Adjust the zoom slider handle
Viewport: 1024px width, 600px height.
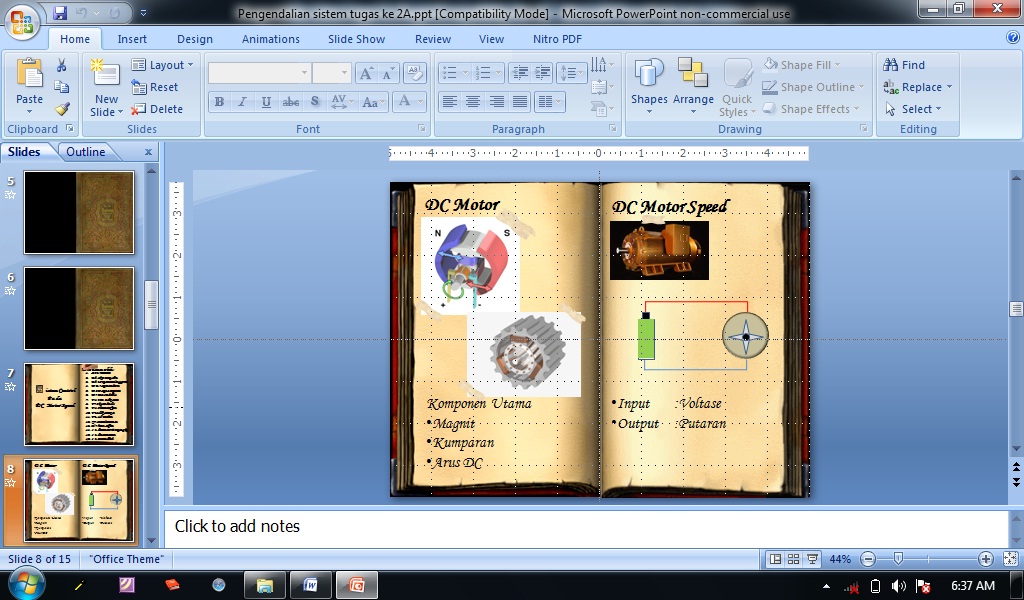pos(898,559)
